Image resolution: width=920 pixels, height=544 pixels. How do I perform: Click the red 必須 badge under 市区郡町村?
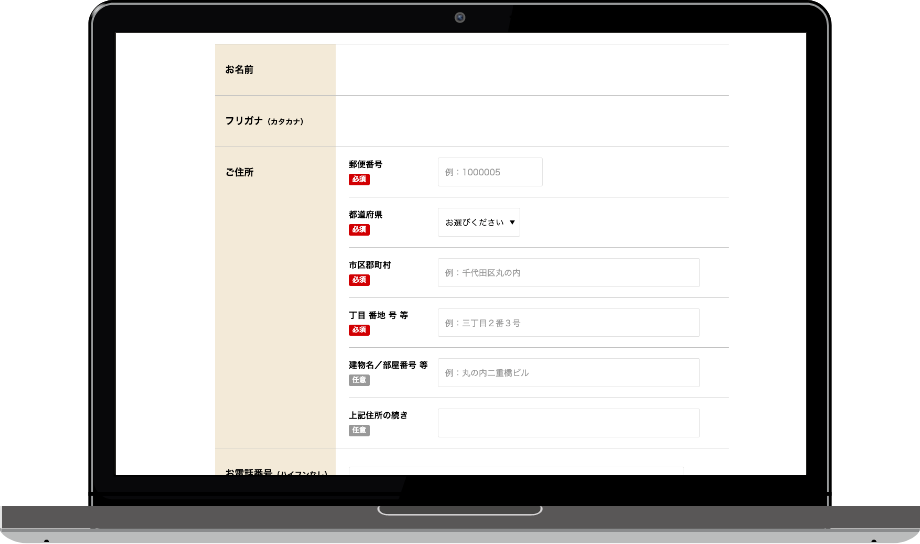coord(359,280)
